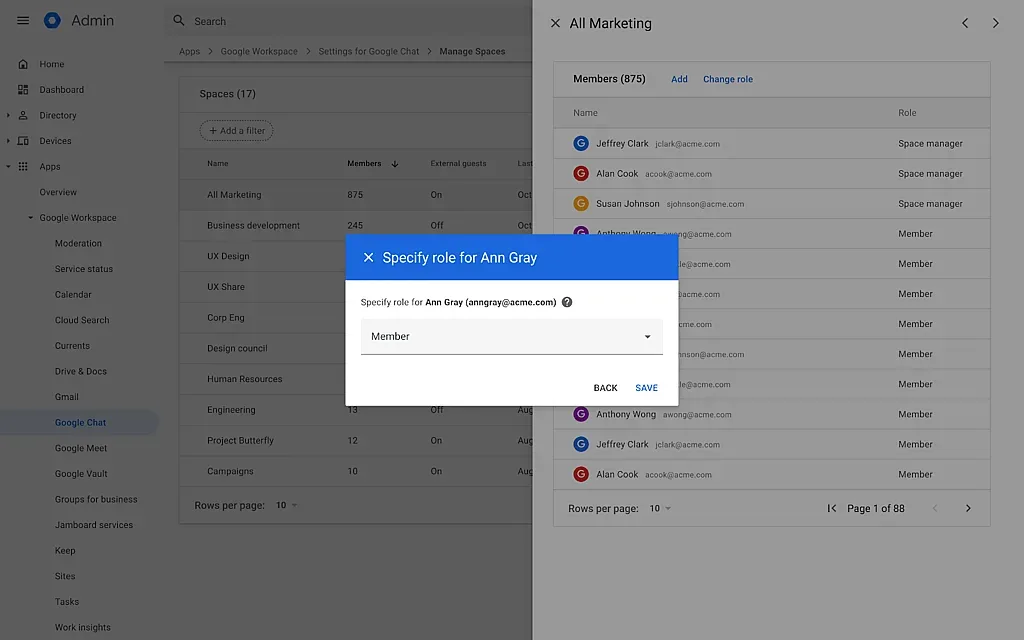
Task: Select the Devices icon in the sidebar
Action: (x=22, y=140)
